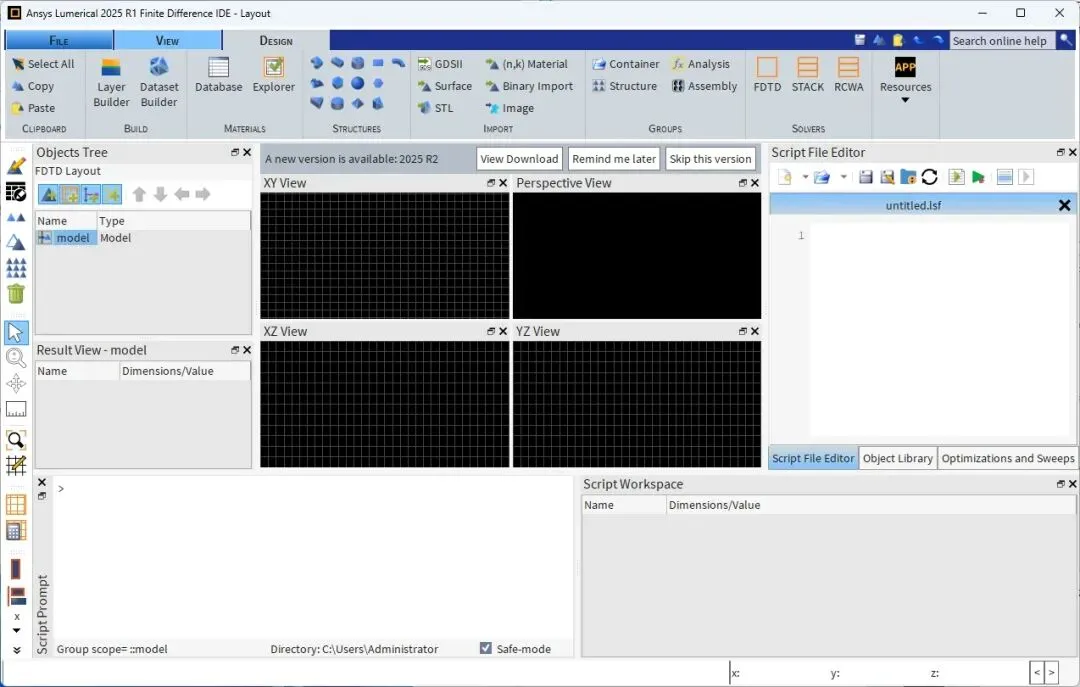Import an Image structure
Screen dimensions: 1080x687
point(510,108)
